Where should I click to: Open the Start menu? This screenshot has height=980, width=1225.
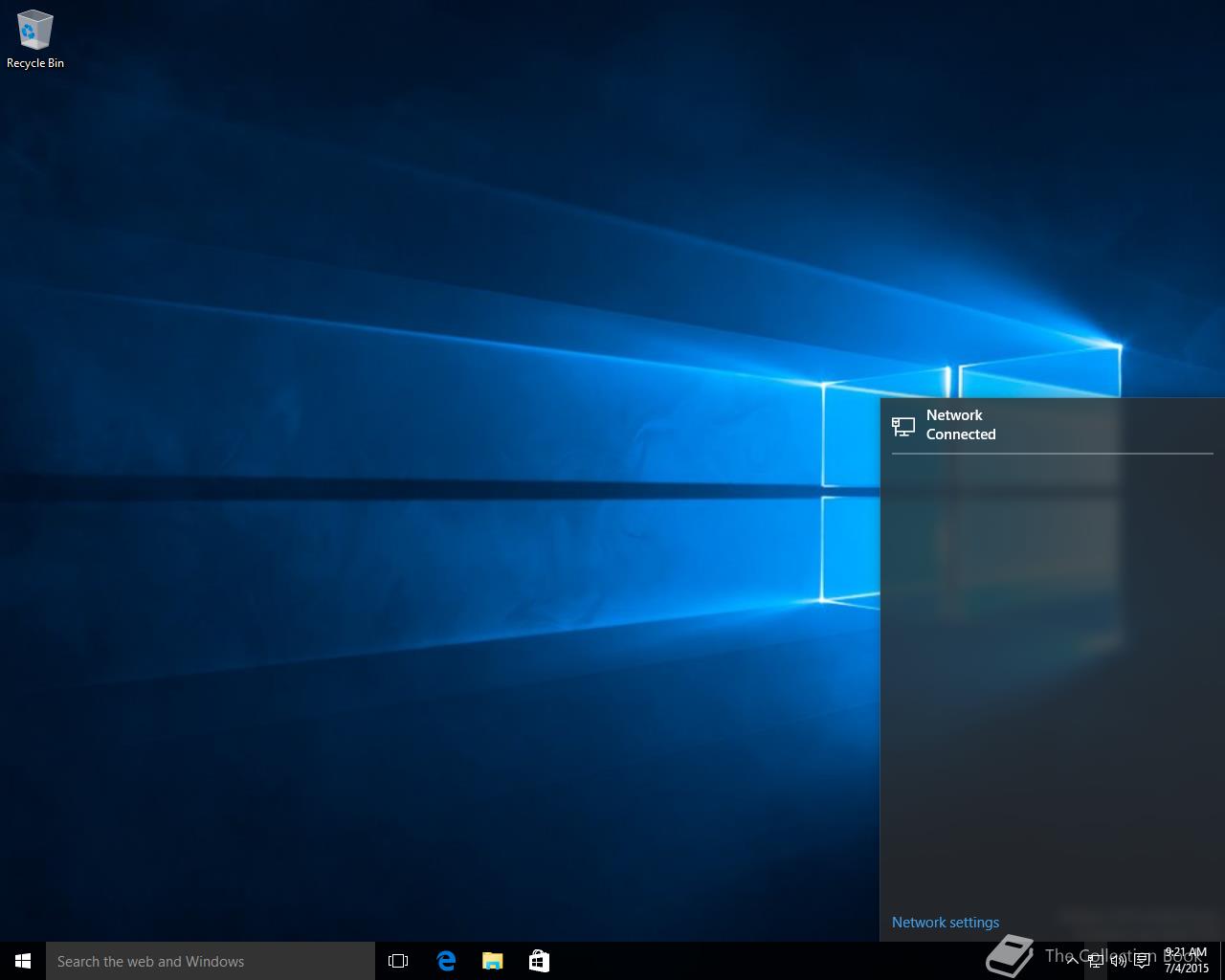[x=23, y=961]
